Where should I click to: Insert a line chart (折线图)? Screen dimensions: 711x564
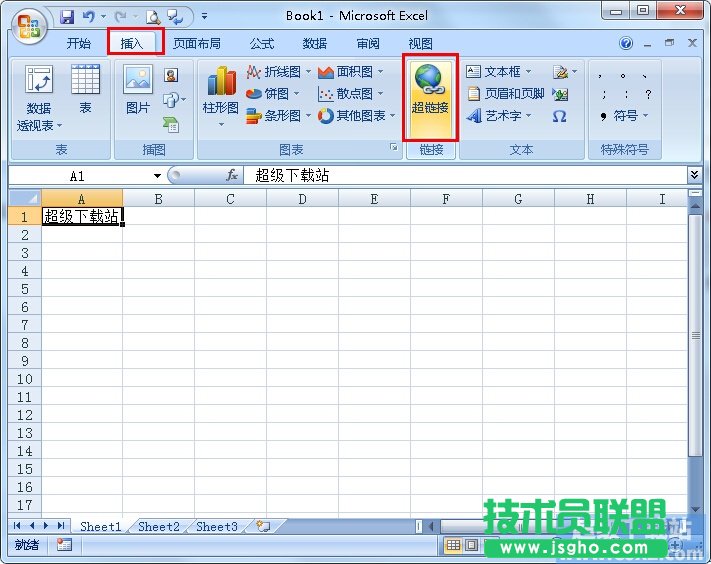(x=278, y=72)
